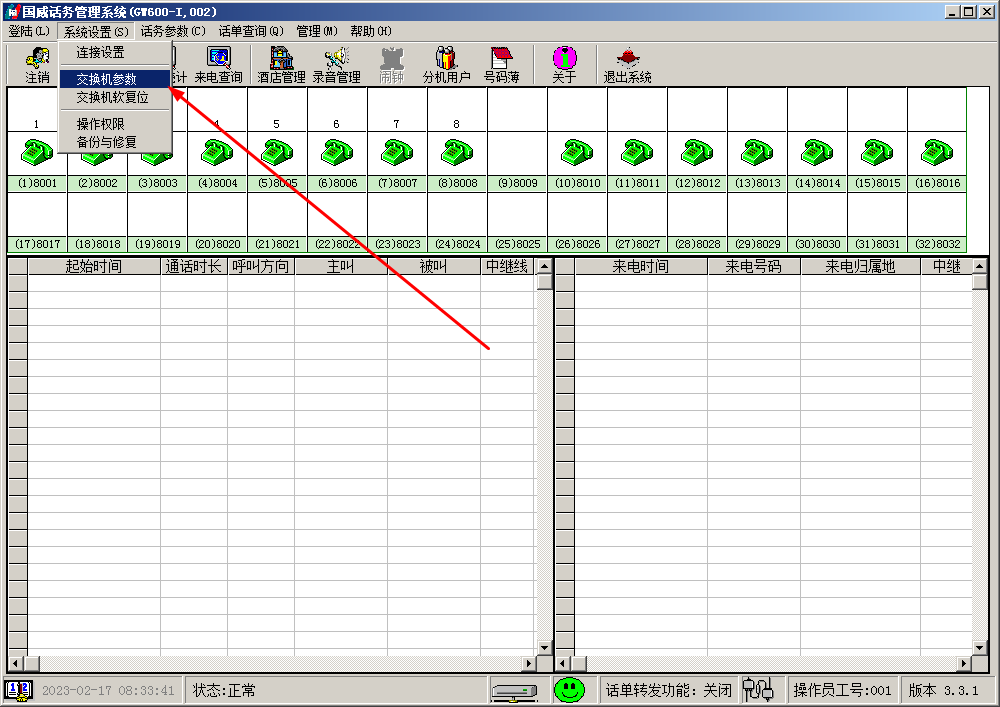Select the extension label (9)8009
Image resolution: width=1000 pixels, height=707 pixels.
pos(517,183)
